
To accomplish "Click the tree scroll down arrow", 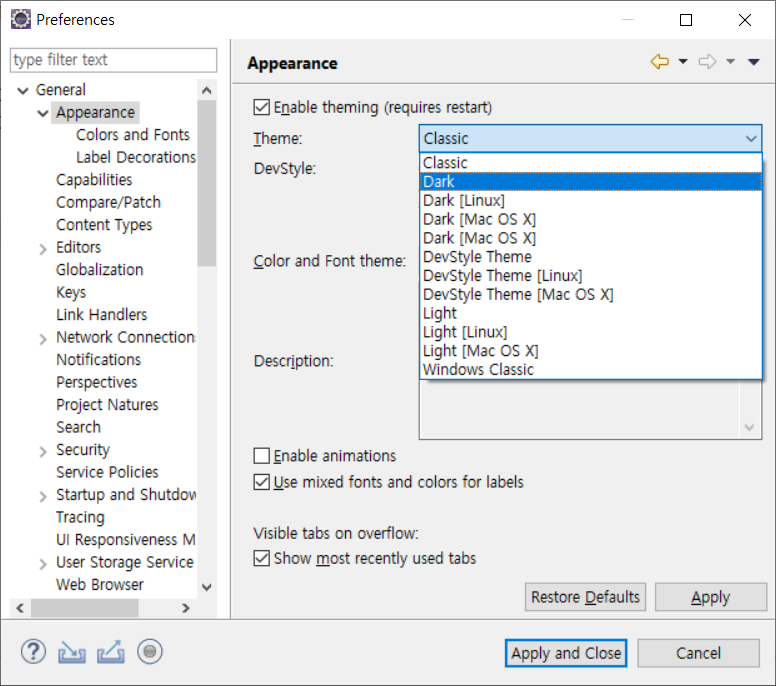I will point(207,588).
